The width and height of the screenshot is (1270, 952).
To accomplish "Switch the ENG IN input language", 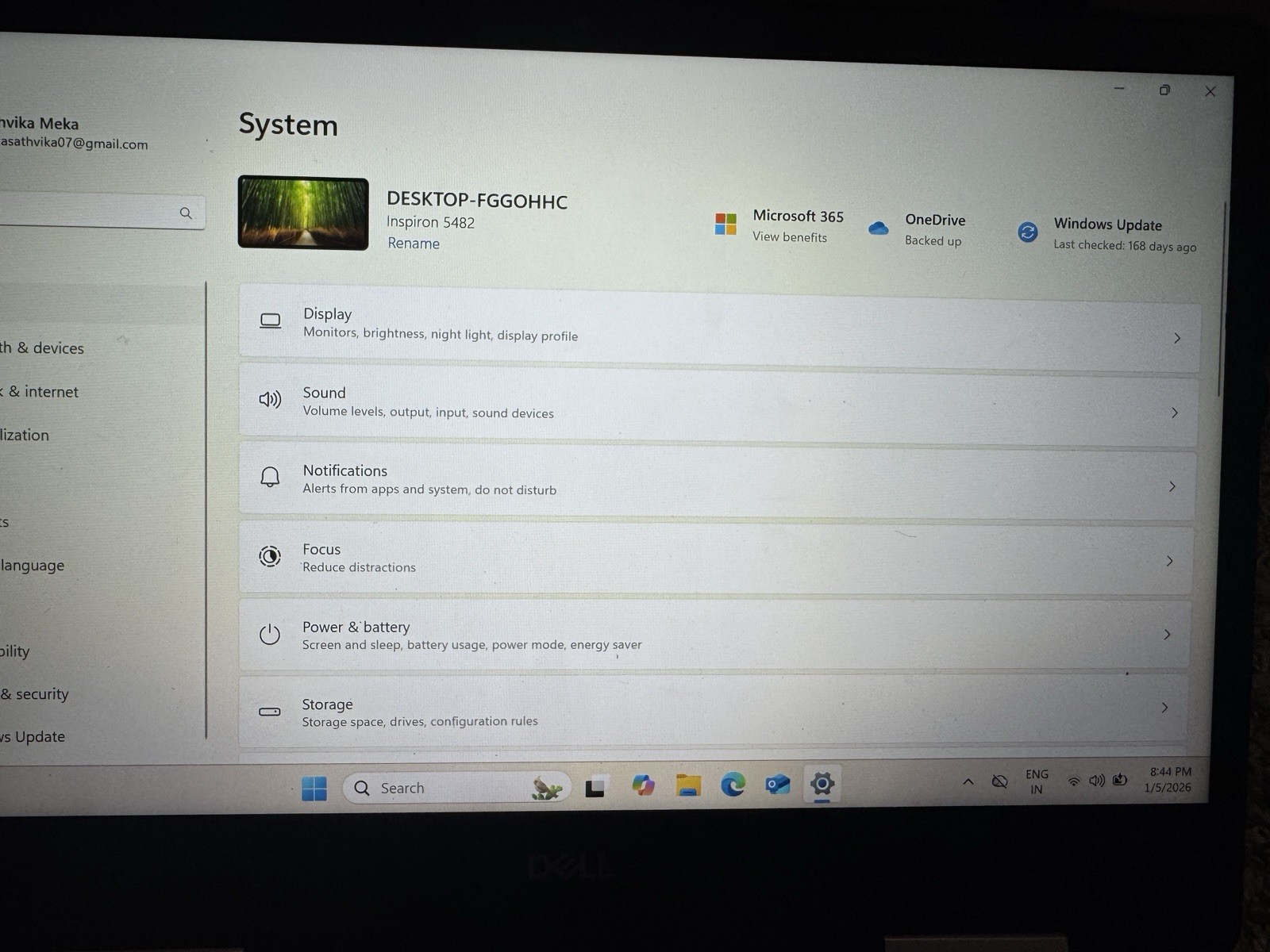I will (x=1037, y=781).
